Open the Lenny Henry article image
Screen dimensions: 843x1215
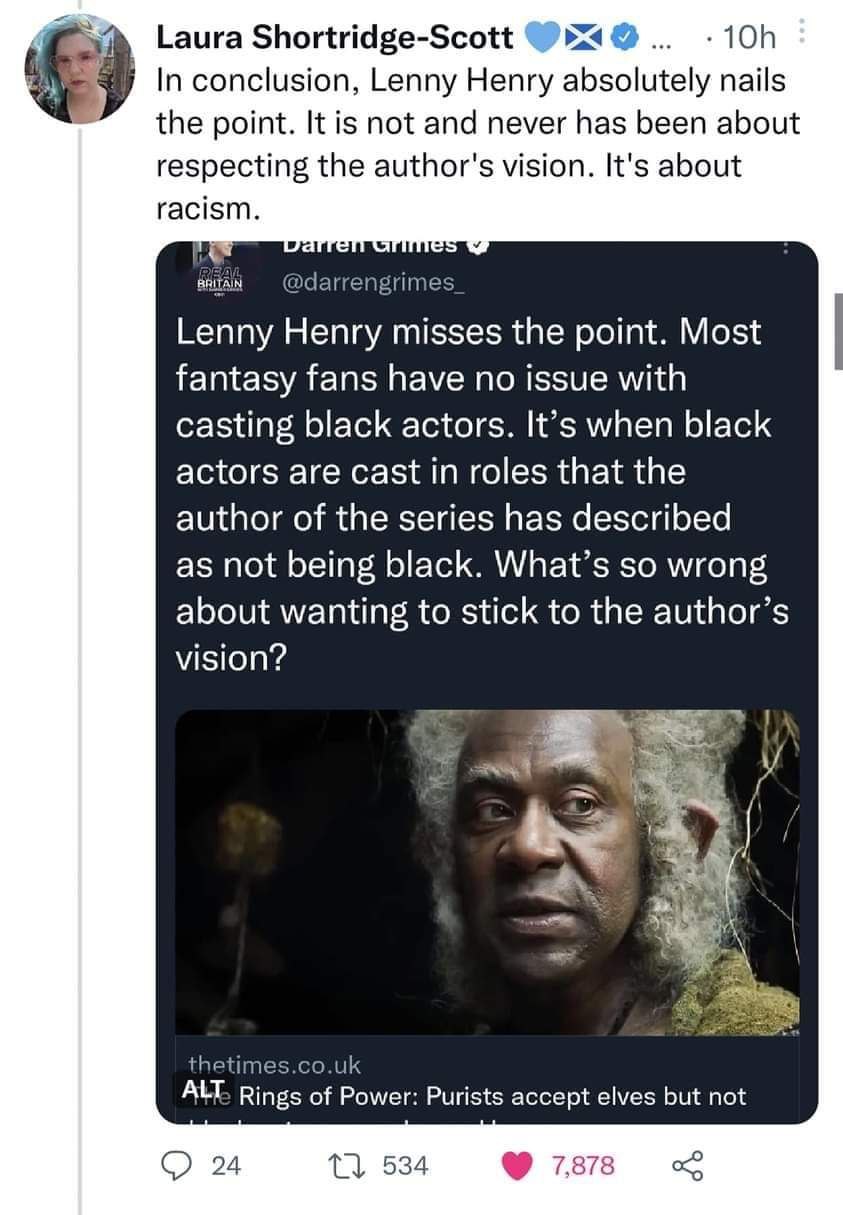(x=489, y=872)
